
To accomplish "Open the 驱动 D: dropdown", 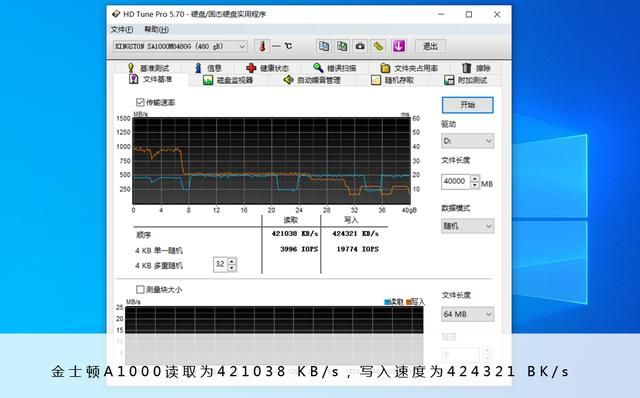I will click(467, 141).
